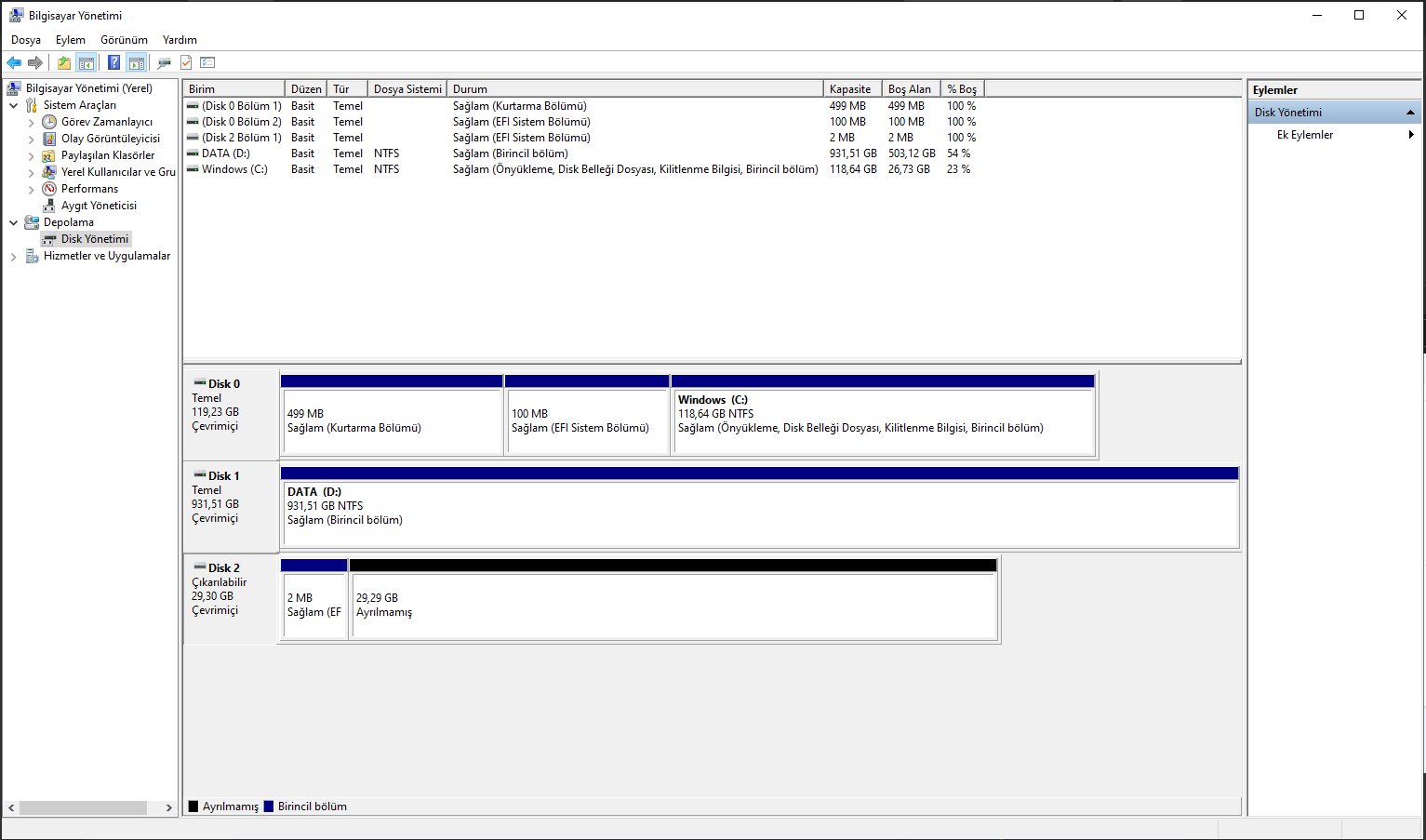
Task: Click the Performans icon in the tree
Action: tap(49, 189)
